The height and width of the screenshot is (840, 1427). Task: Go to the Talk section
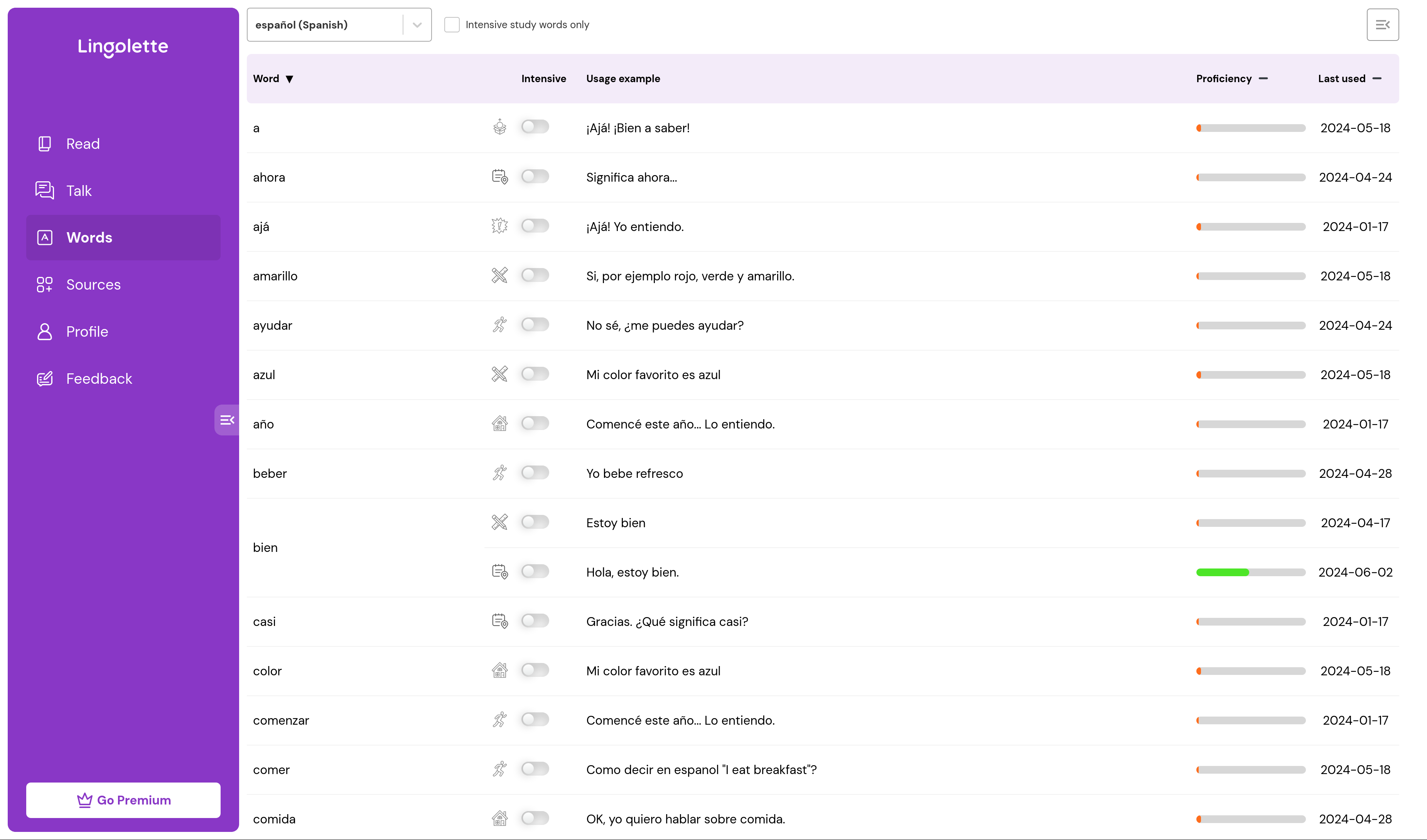click(78, 190)
